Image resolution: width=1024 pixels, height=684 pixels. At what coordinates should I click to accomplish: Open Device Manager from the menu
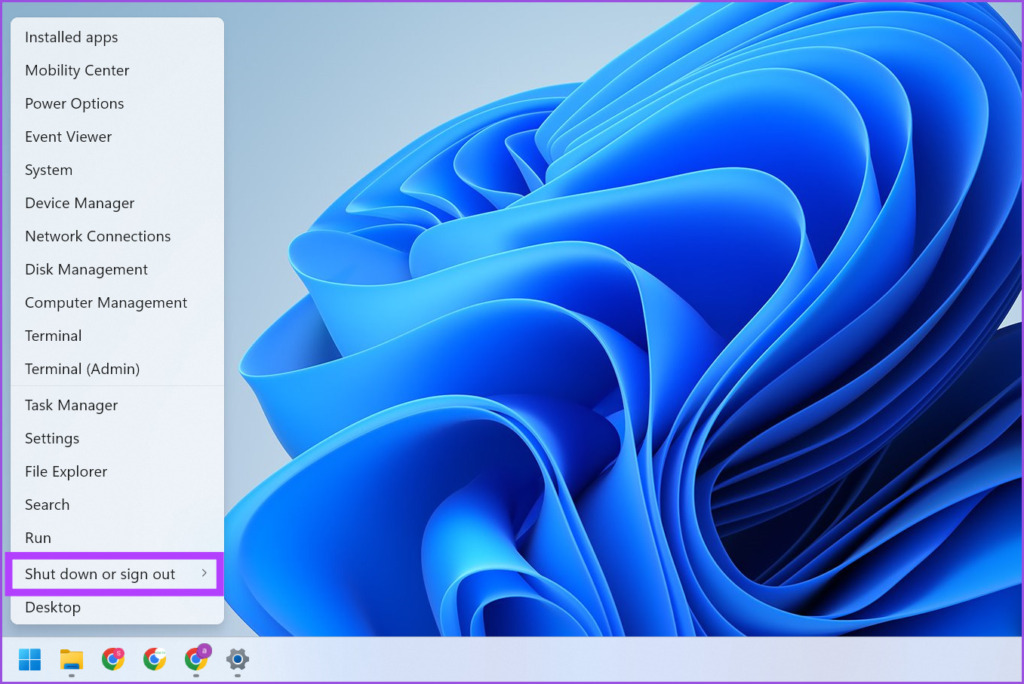coord(118,203)
